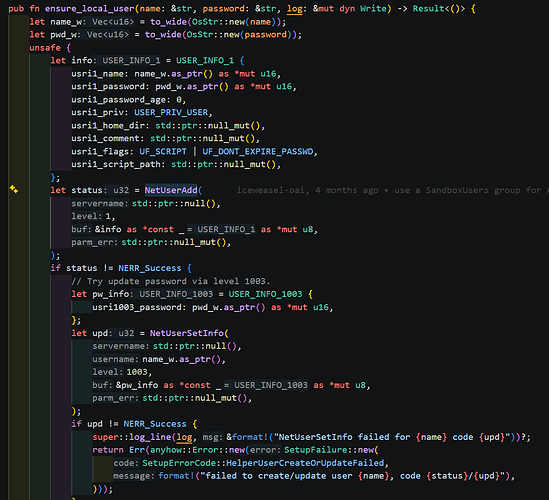Click the pw_info variable declaration
This screenshot has height=500, width=549.
coord(110,294)
